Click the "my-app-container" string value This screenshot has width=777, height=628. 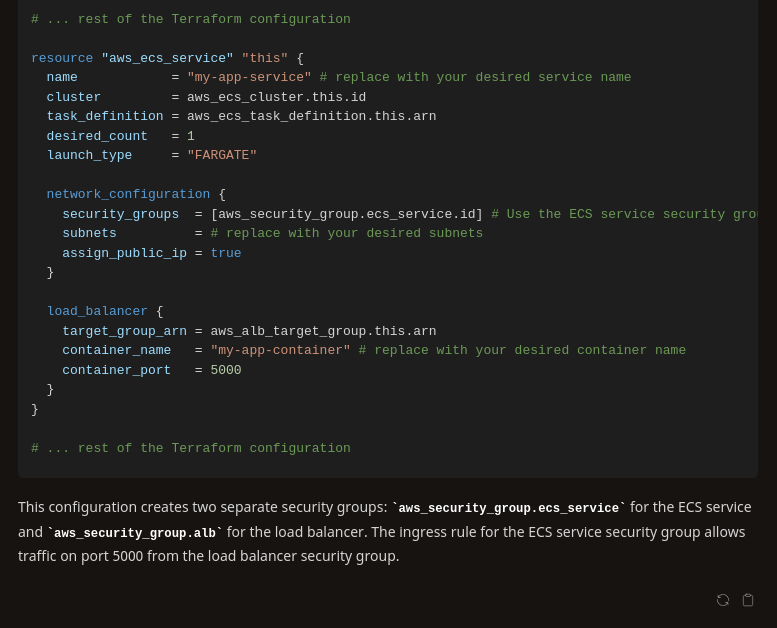(280, 350)
